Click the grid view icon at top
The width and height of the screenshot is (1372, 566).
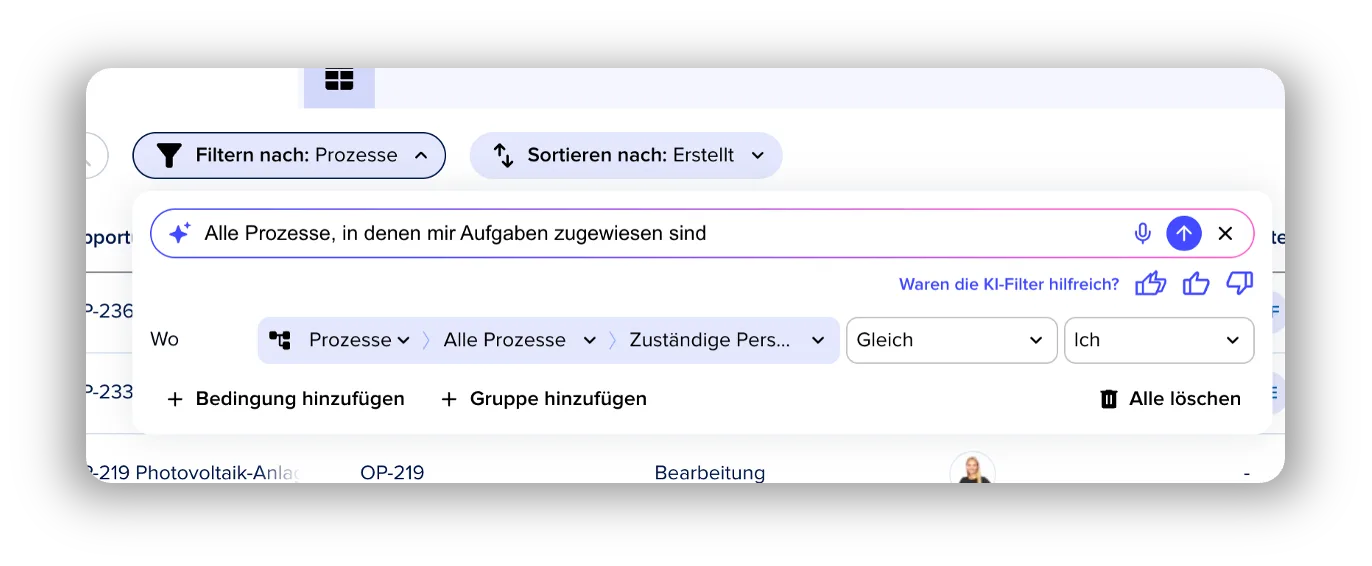pos(339,80)
